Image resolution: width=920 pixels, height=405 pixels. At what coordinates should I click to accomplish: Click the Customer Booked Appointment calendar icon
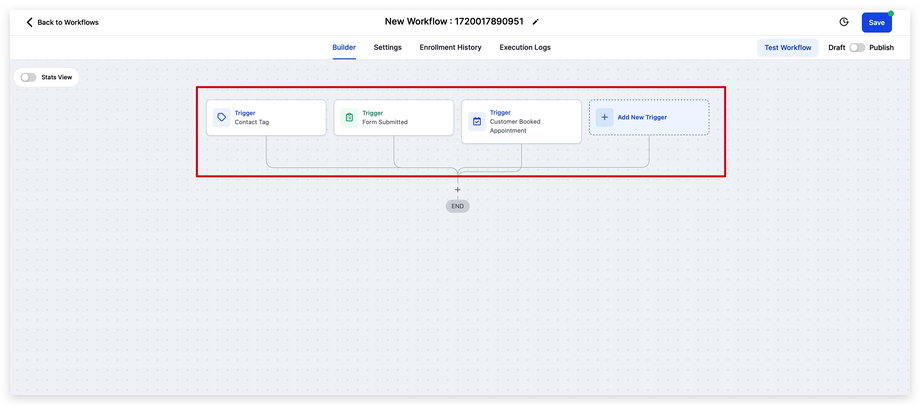pos(477,121)
